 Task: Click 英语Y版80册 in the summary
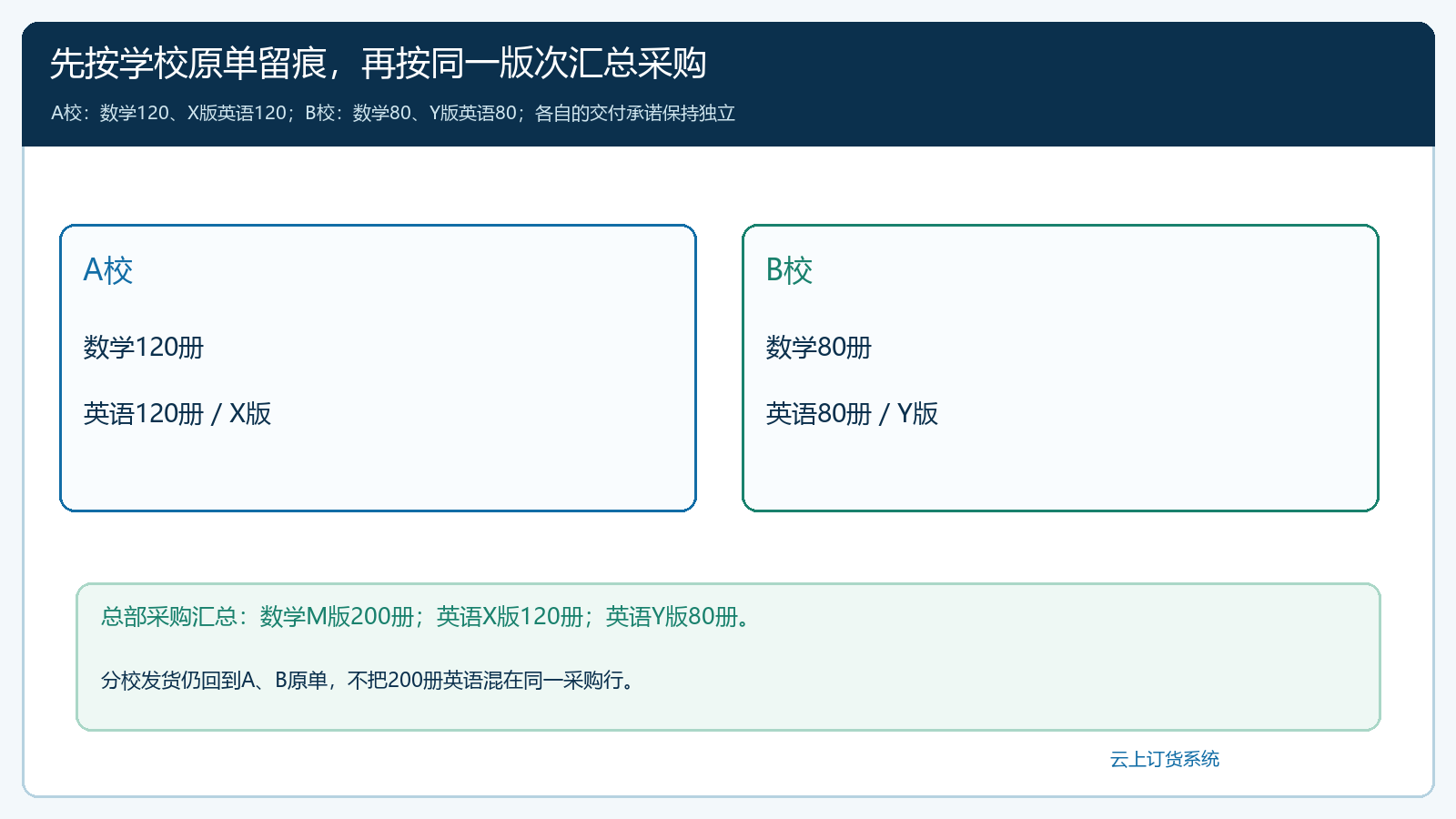[x=672, y=617]
